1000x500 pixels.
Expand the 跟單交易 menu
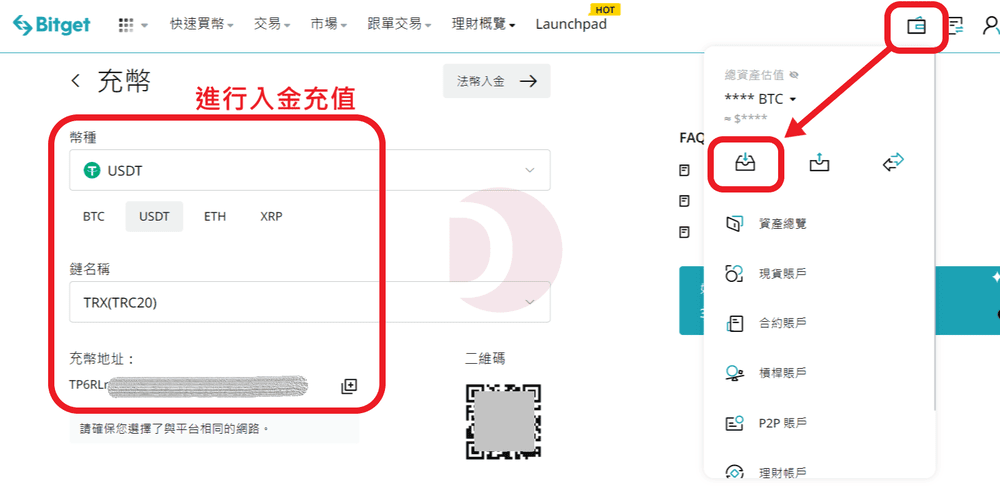(x=399, y=24)
